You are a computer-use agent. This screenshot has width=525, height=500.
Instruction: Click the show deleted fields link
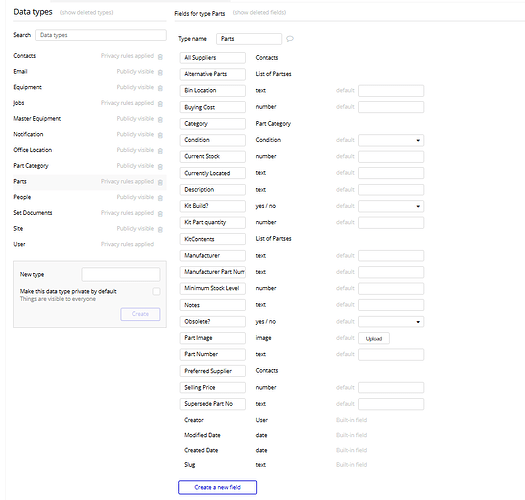click(259, 13)
